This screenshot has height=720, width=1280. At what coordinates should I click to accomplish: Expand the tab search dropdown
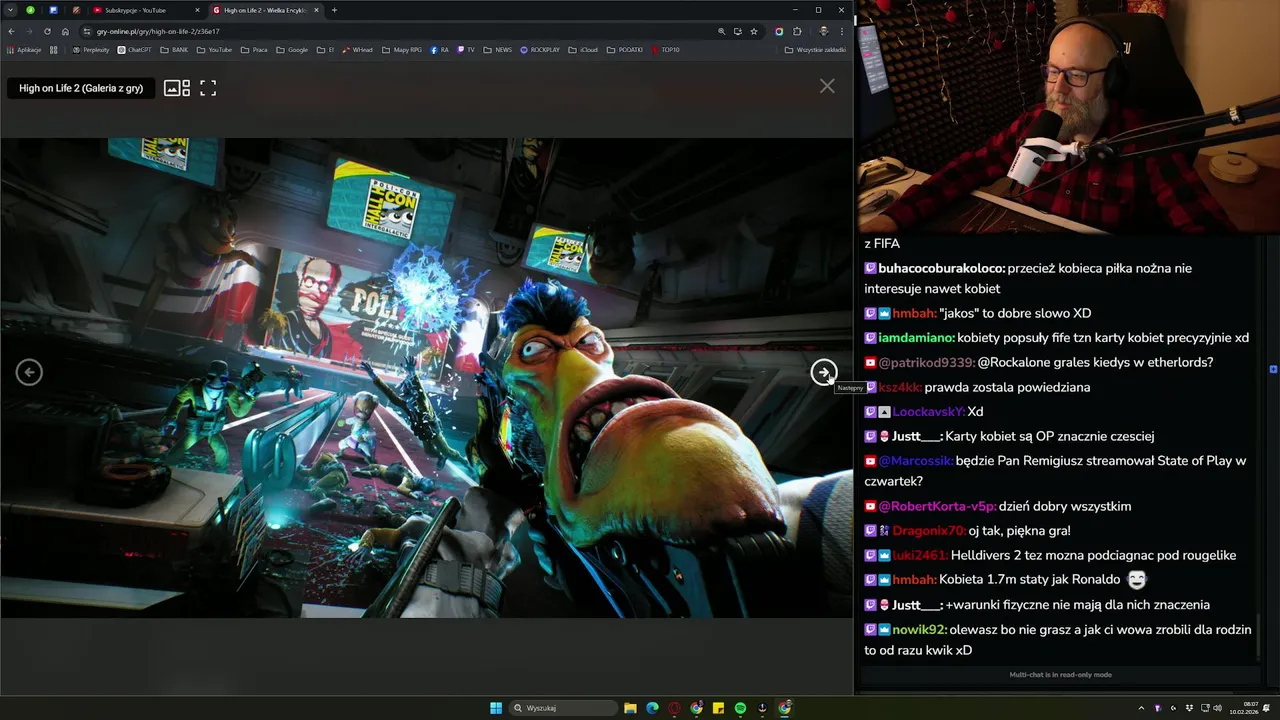point(10,10)
